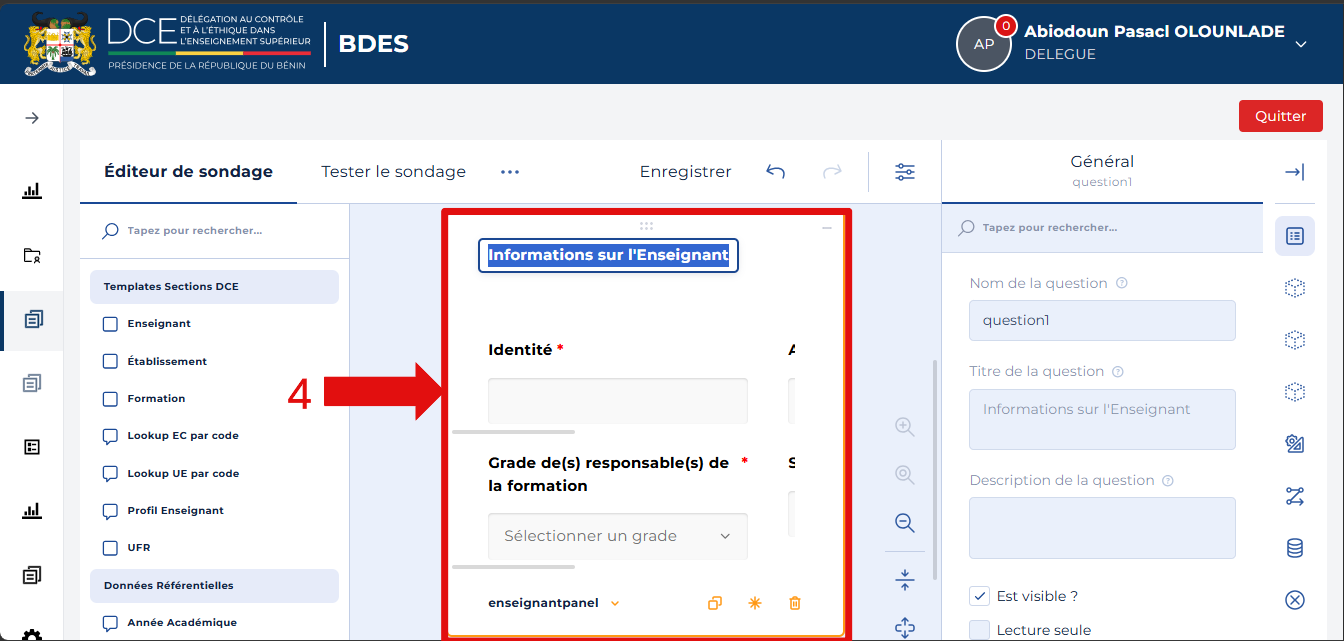Image resolution: width=1344 pixels, height=641 pixels.
Task: Click help icon beside Nom de la question
Action: click(1121, 283)
